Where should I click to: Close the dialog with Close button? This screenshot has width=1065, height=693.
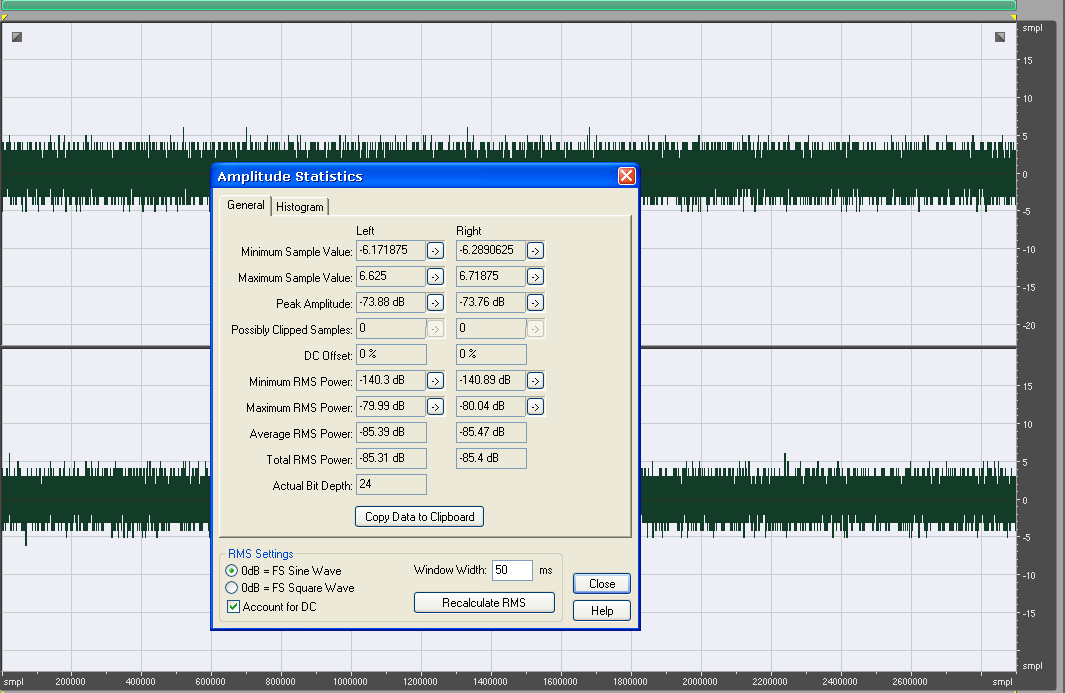coord(602,584)
